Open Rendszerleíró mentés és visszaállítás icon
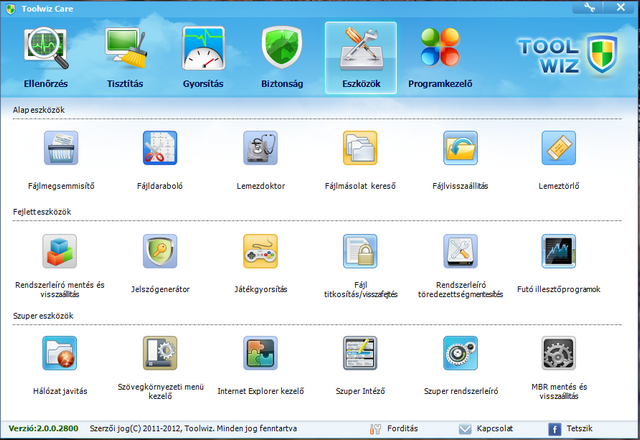Viewport: 640px width, 440px height. [60, 251]
